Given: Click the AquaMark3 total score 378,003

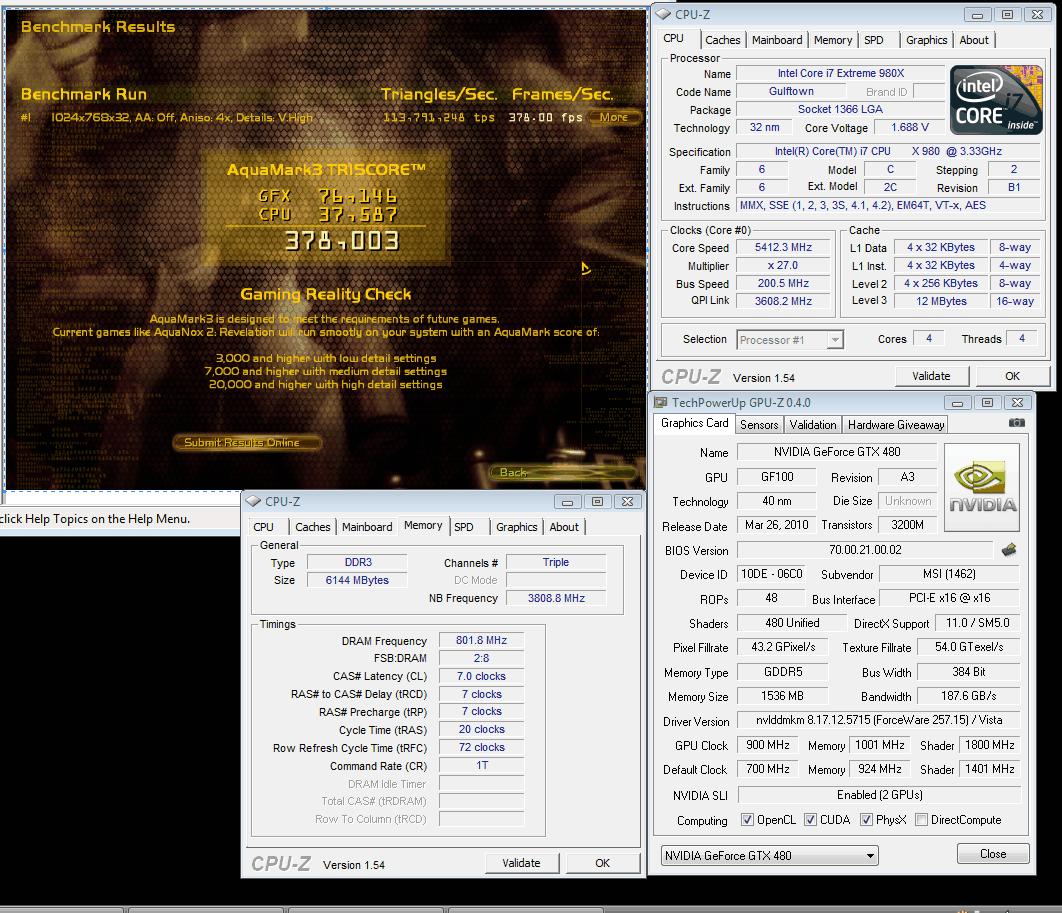Looking at the screenshot, I should (x=342, y=240).
